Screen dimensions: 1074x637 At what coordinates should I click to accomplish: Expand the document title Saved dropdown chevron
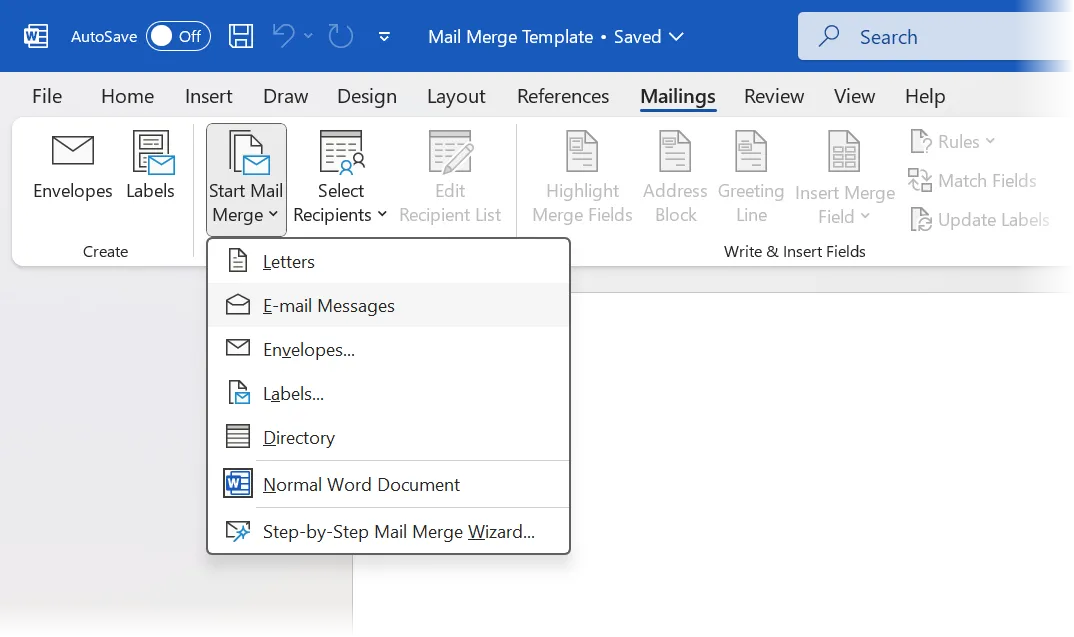click(676, 37)
